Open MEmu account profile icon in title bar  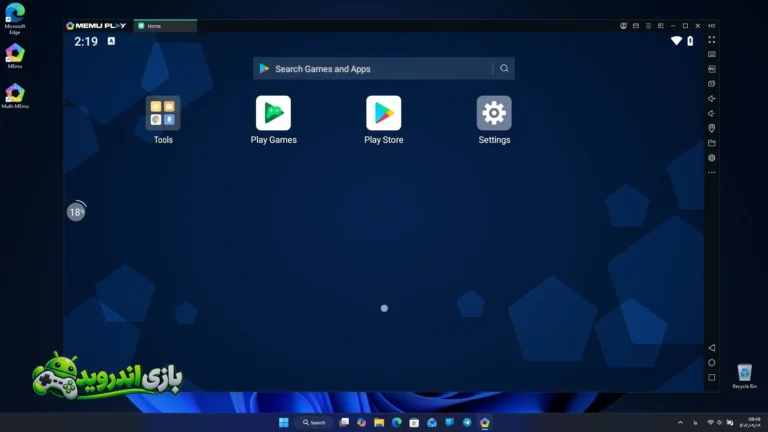coord(623,26)
